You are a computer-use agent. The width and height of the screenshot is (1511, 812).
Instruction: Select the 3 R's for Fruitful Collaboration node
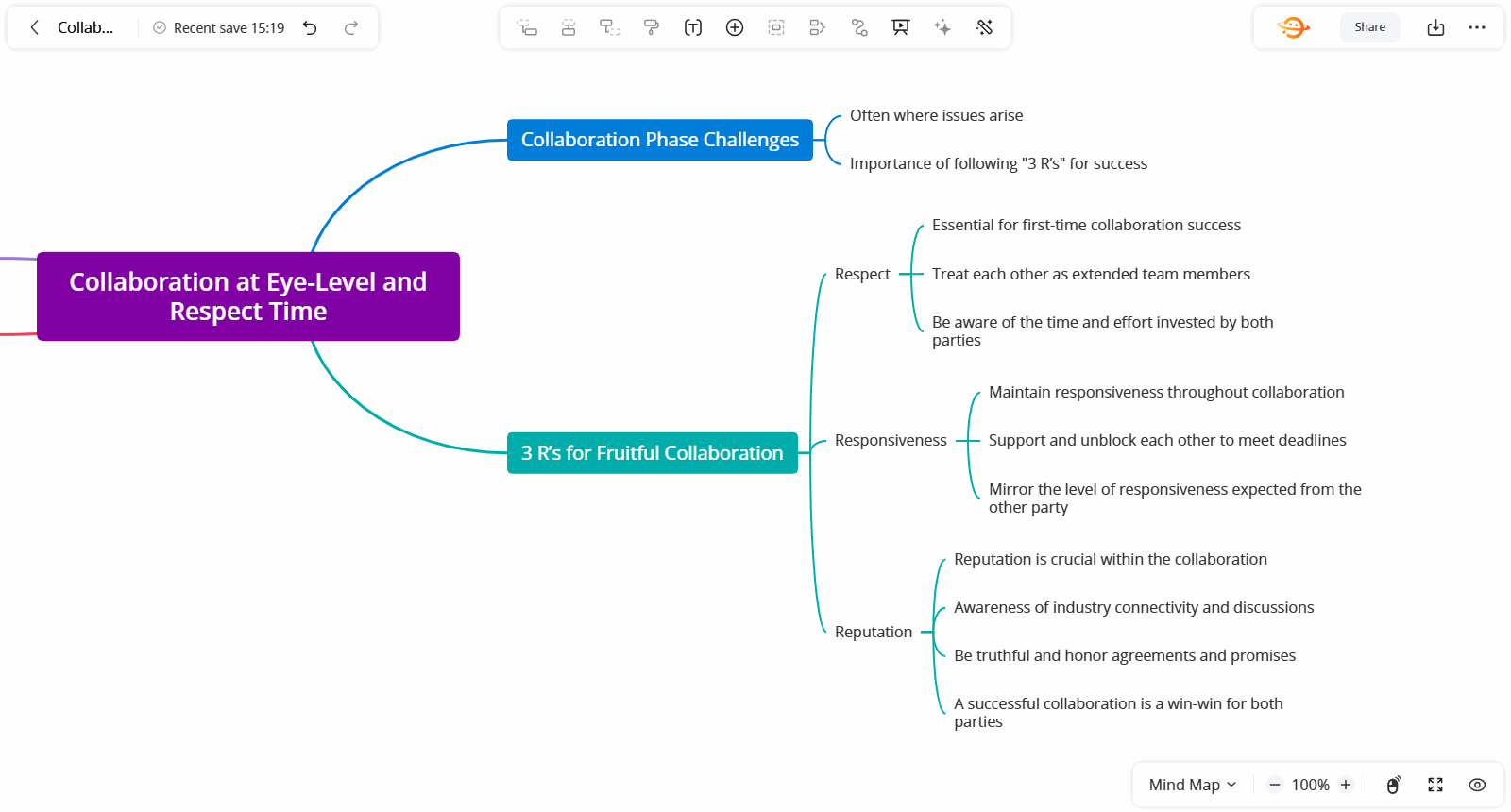(x=652, y=453)
